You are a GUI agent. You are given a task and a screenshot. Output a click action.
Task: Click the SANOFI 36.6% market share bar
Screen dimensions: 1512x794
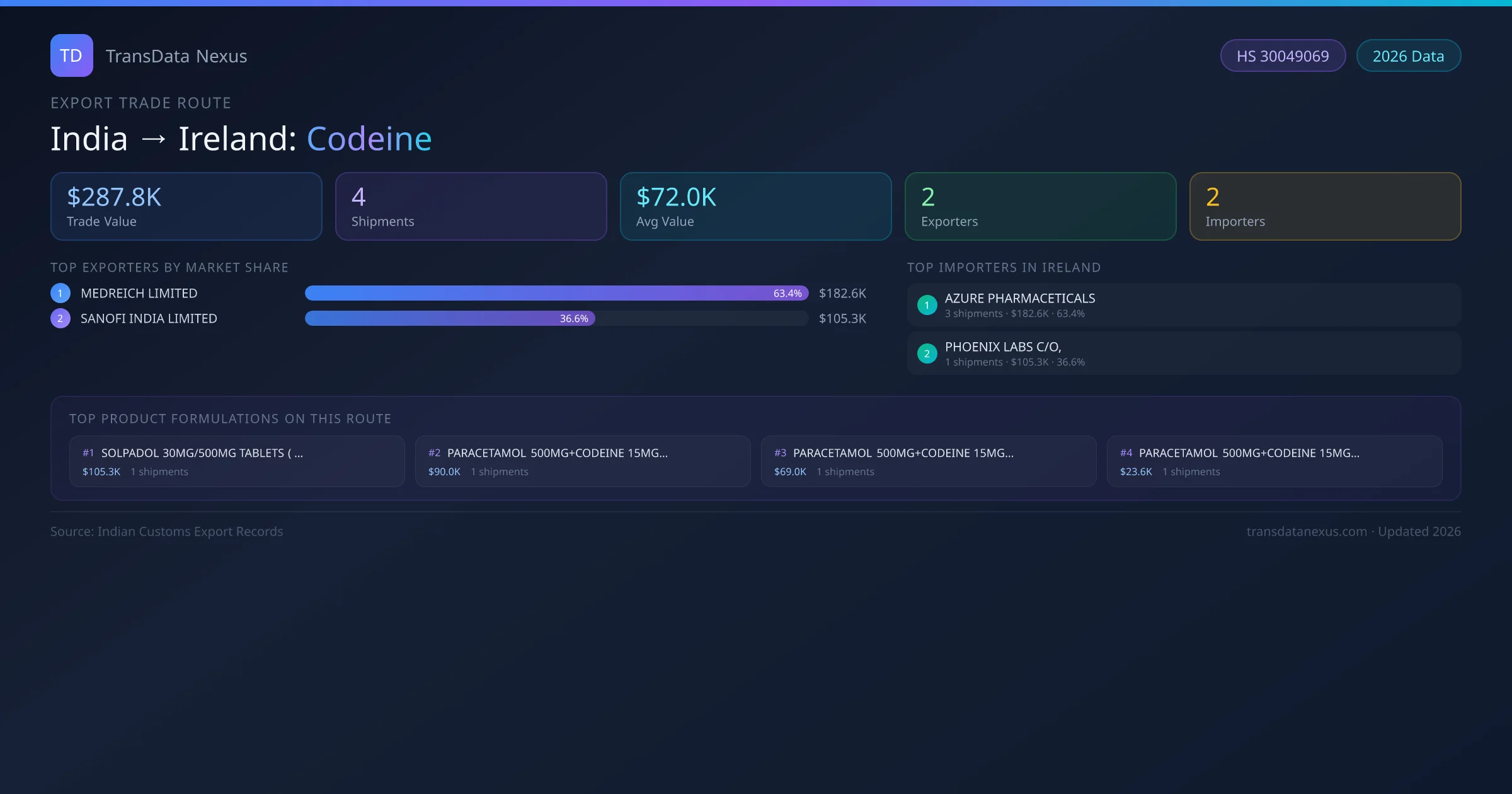coord(450,318)
